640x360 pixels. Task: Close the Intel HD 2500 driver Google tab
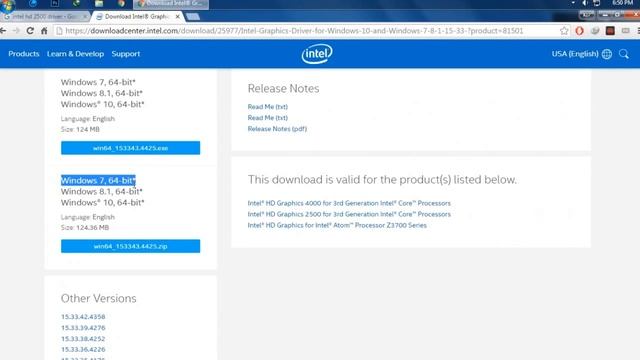[x=85, y=16]
